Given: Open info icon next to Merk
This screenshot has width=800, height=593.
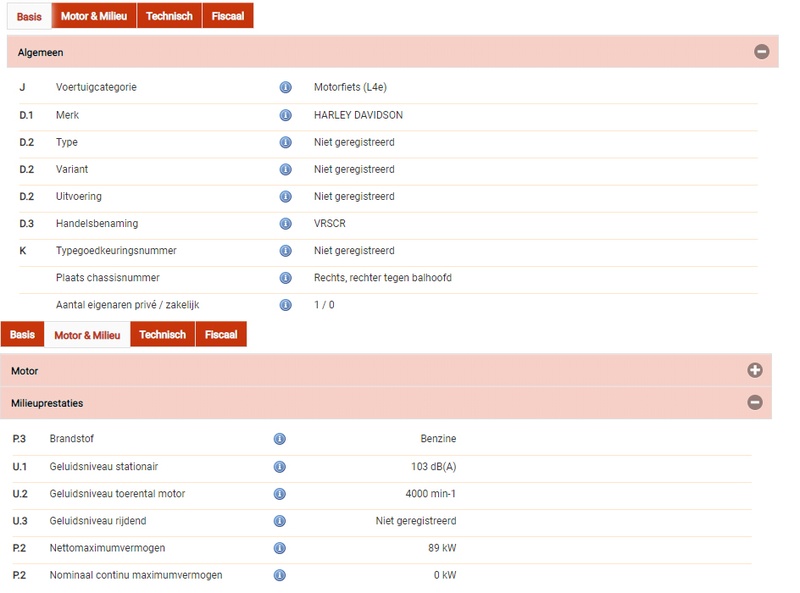Looking at the screenshot, I should [x=285, y=115].
